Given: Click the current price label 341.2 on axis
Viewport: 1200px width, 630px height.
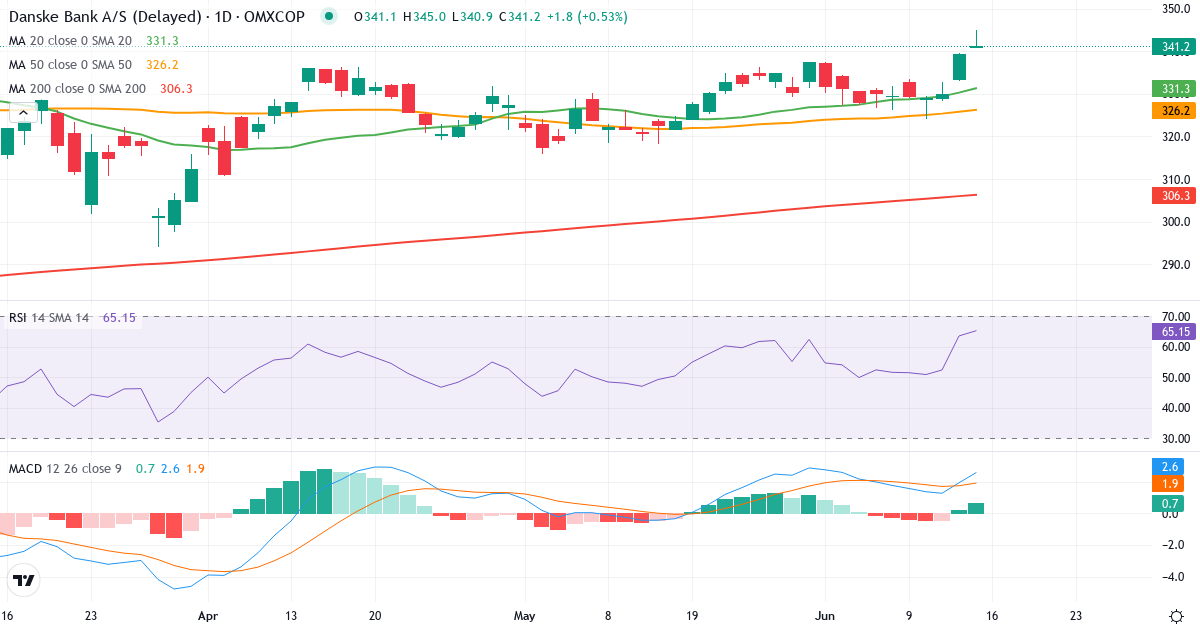Looking at the screenshot, I should pyautogui.click(x=1174, y=47).
